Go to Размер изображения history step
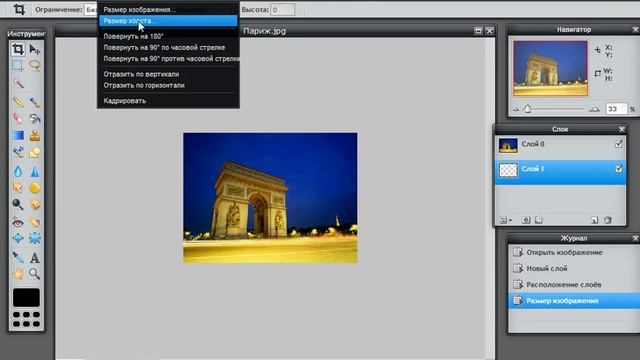 coord(574,301)
